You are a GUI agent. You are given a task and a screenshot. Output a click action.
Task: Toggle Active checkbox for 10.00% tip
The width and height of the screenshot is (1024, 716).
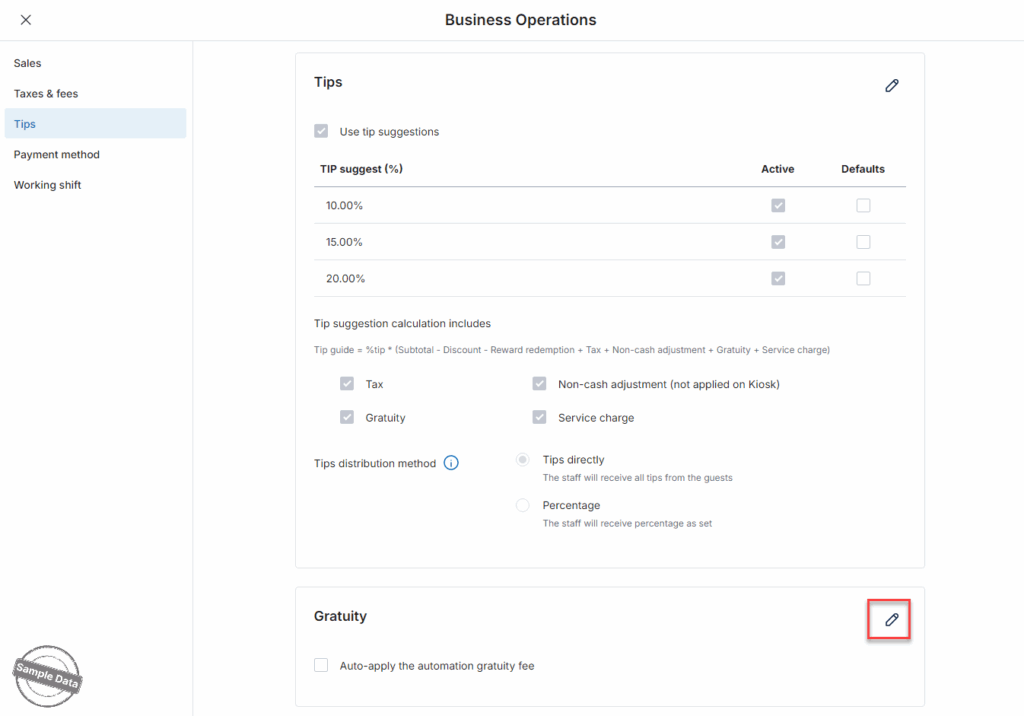778,205
